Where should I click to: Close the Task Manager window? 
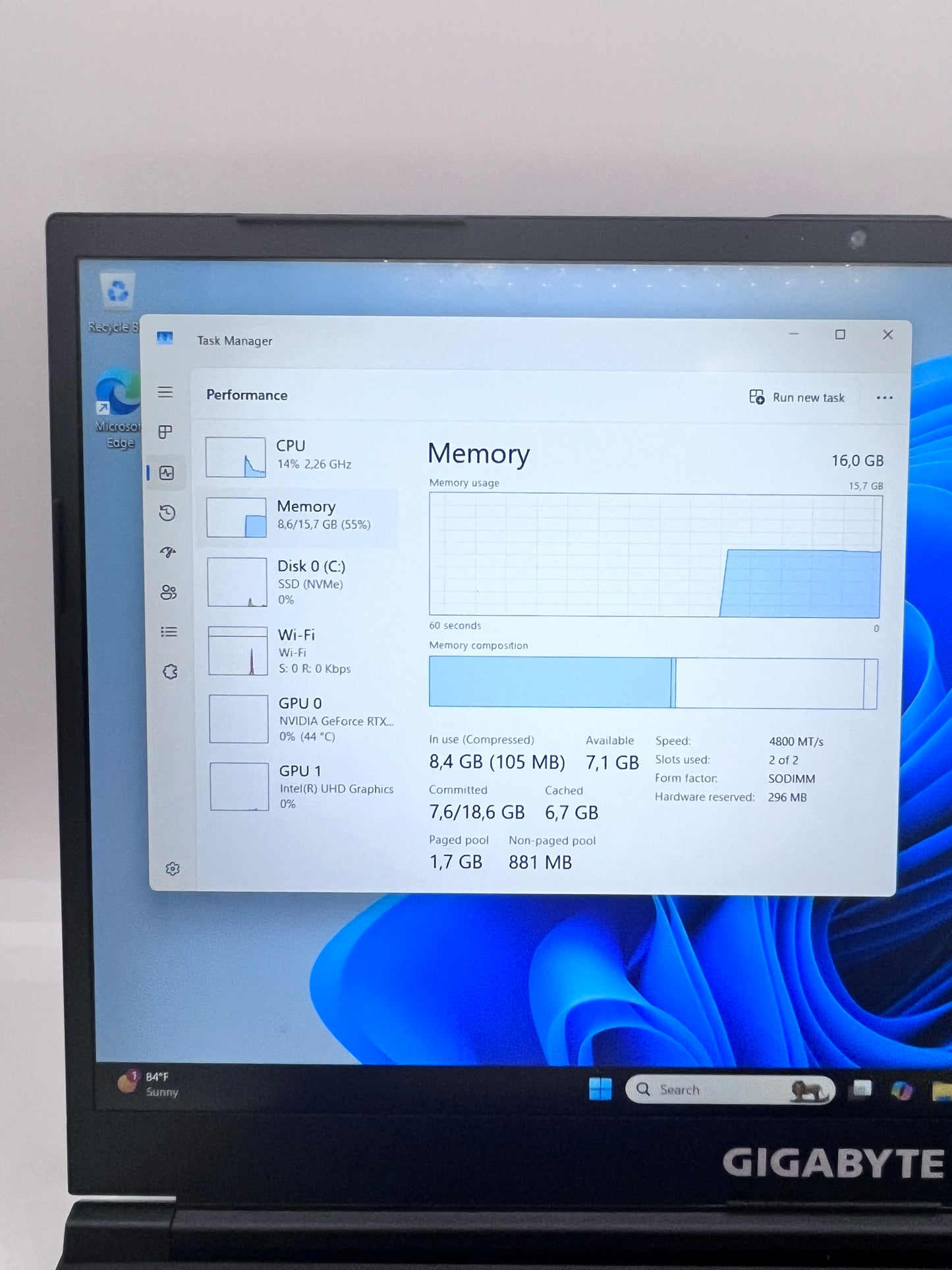pos(887,335)
